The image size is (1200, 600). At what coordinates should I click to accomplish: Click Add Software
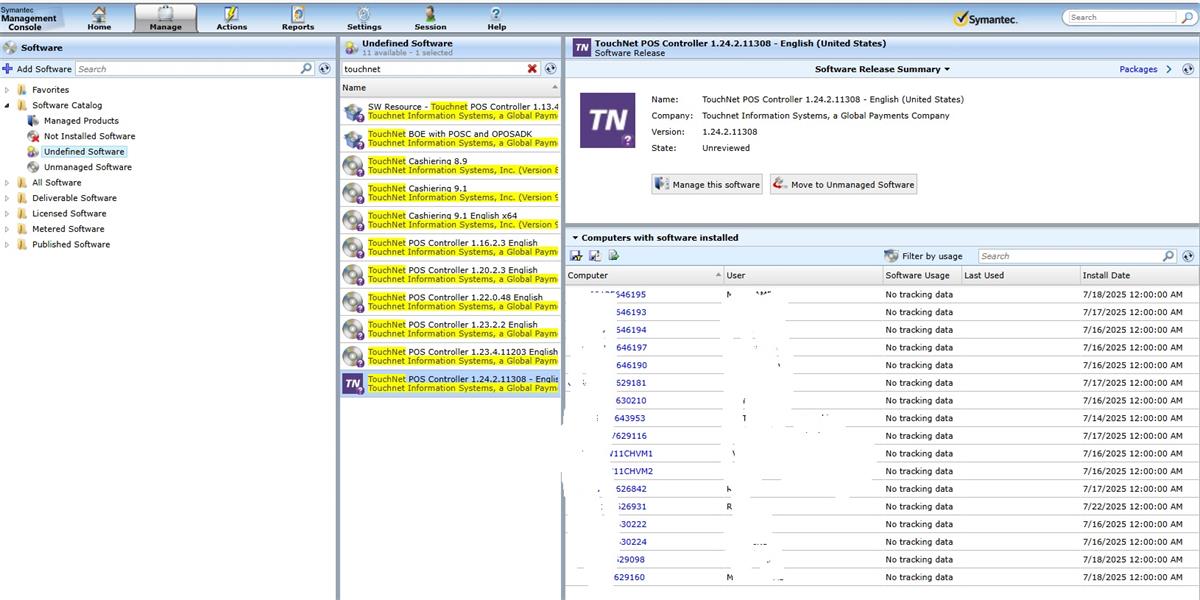pos(37,69)
